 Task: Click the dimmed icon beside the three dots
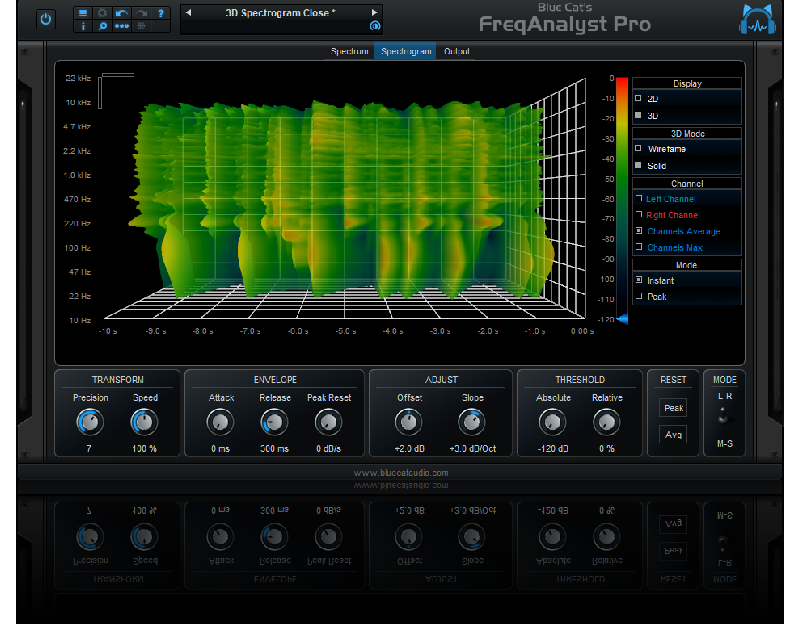(x=141, y=26)
